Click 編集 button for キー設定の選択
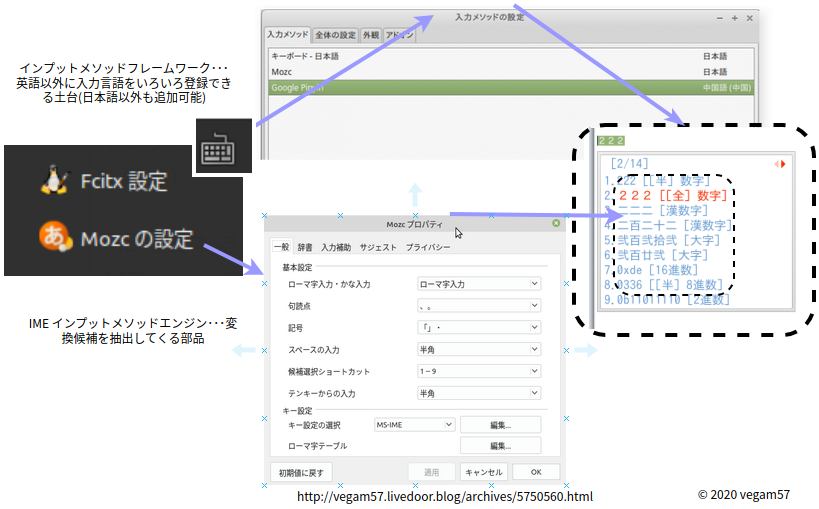 click(x=500, y=425)
